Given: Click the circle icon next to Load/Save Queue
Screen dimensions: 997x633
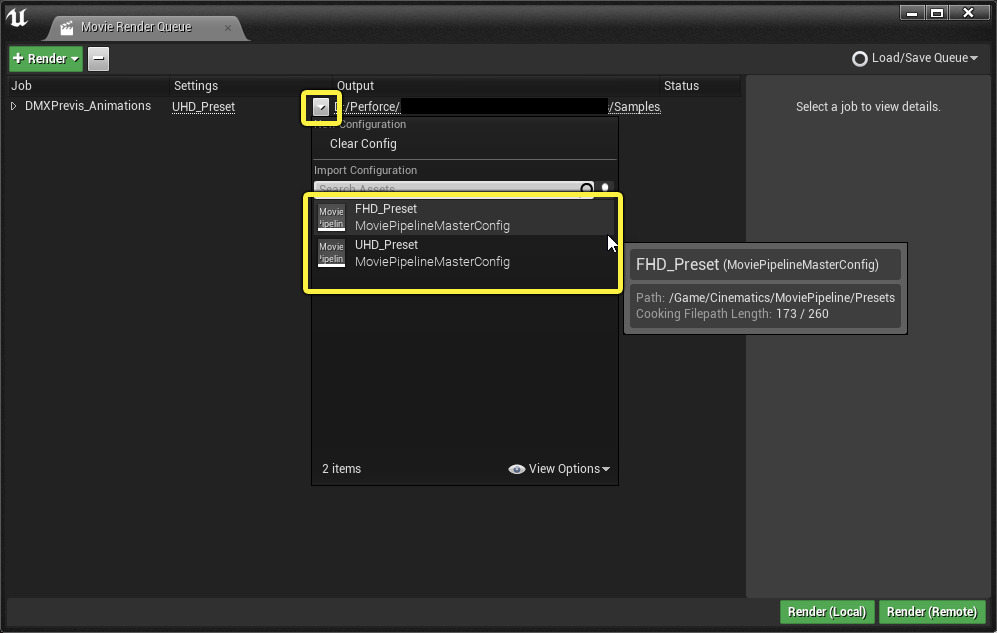Looking at the screenshot, I should click(860, 58).
